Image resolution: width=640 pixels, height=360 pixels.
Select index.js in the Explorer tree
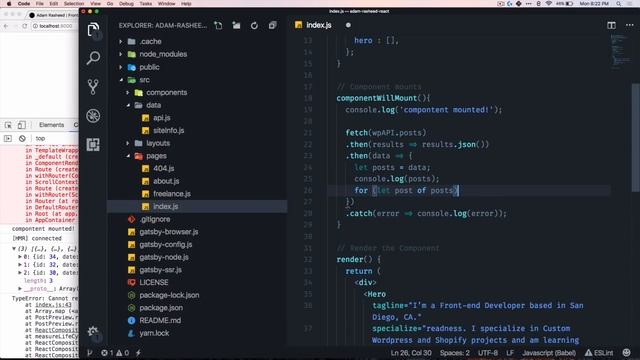[197, 206]
